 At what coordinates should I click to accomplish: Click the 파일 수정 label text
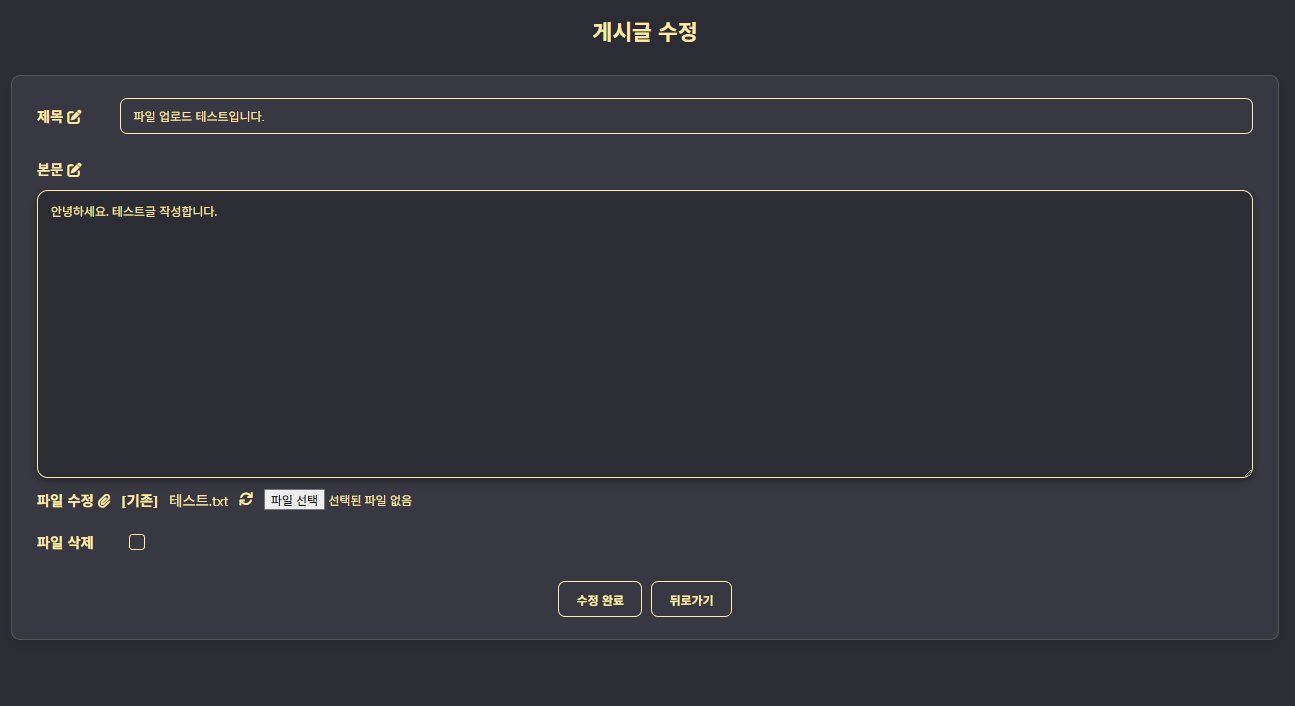tap(65, 501)
